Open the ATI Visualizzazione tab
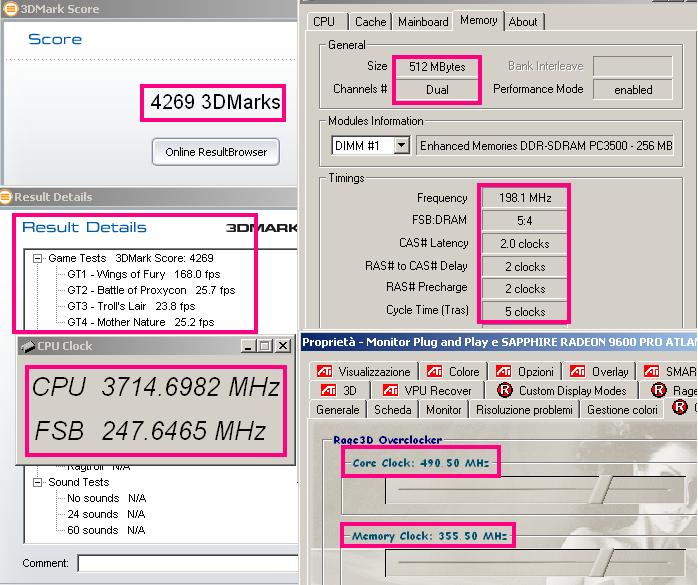This screenshot has height=585, width=698. coord(363,371)
